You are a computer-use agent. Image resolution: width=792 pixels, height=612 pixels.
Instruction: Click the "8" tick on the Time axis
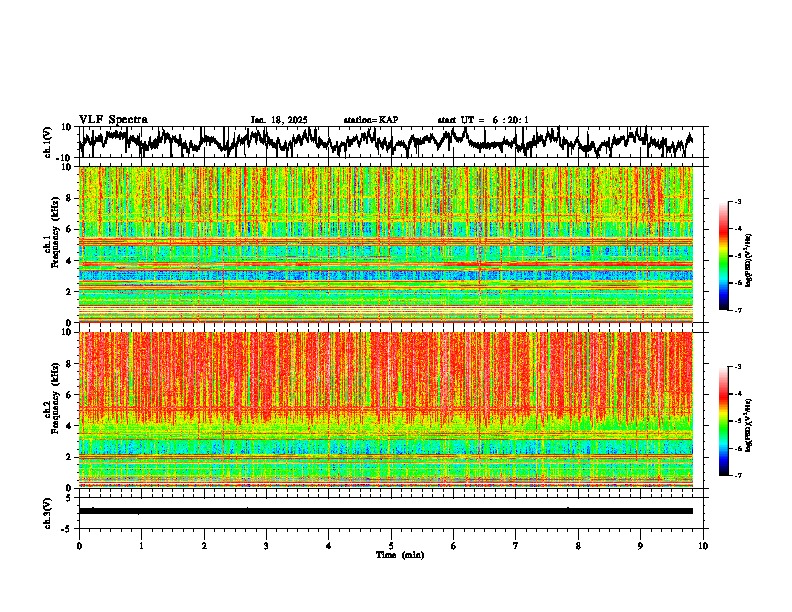(x=578, y=546)
